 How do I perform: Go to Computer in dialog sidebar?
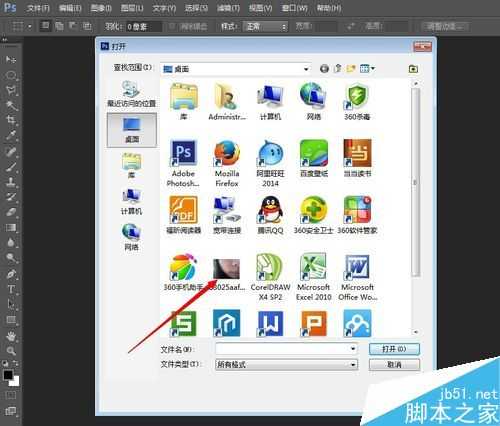pyautogui.click(x=131, y=202)
